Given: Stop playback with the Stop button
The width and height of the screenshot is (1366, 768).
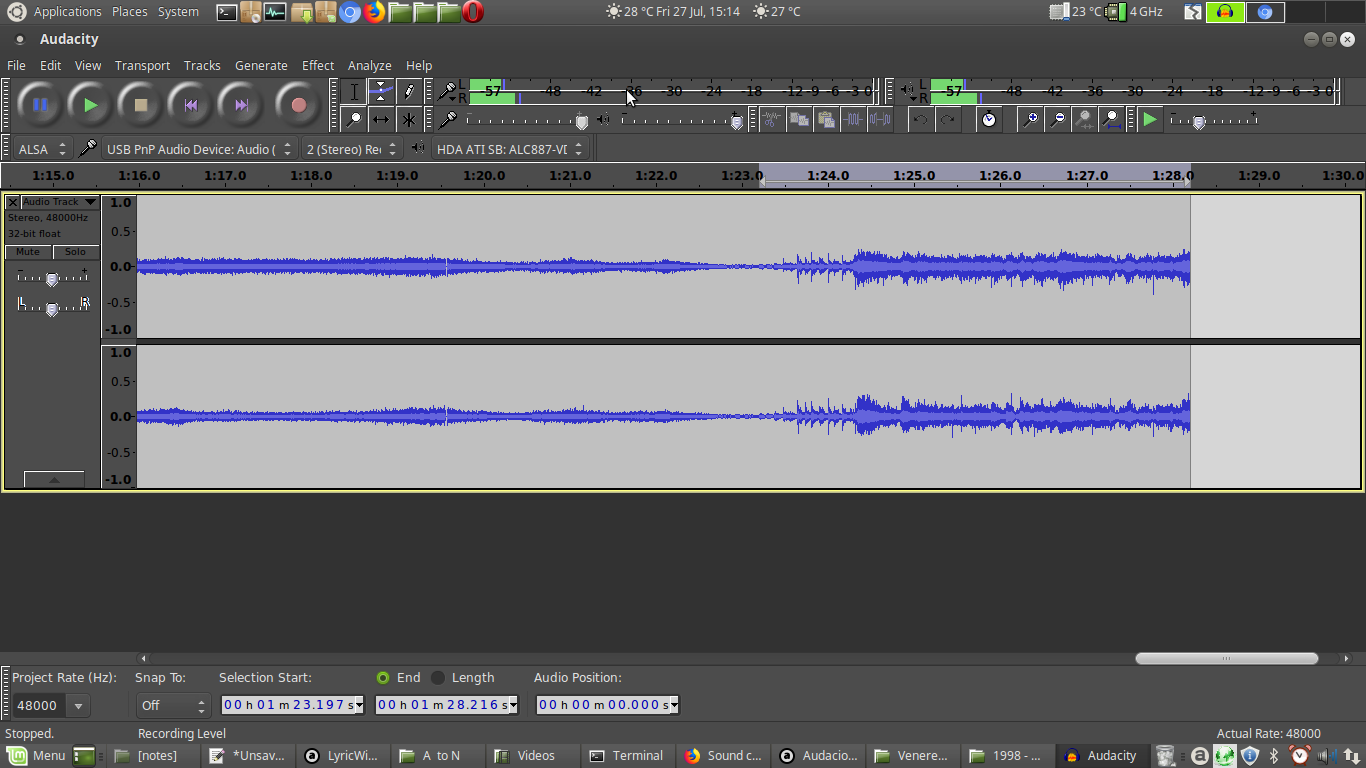Looking at the screenshot, I should 141,104.
